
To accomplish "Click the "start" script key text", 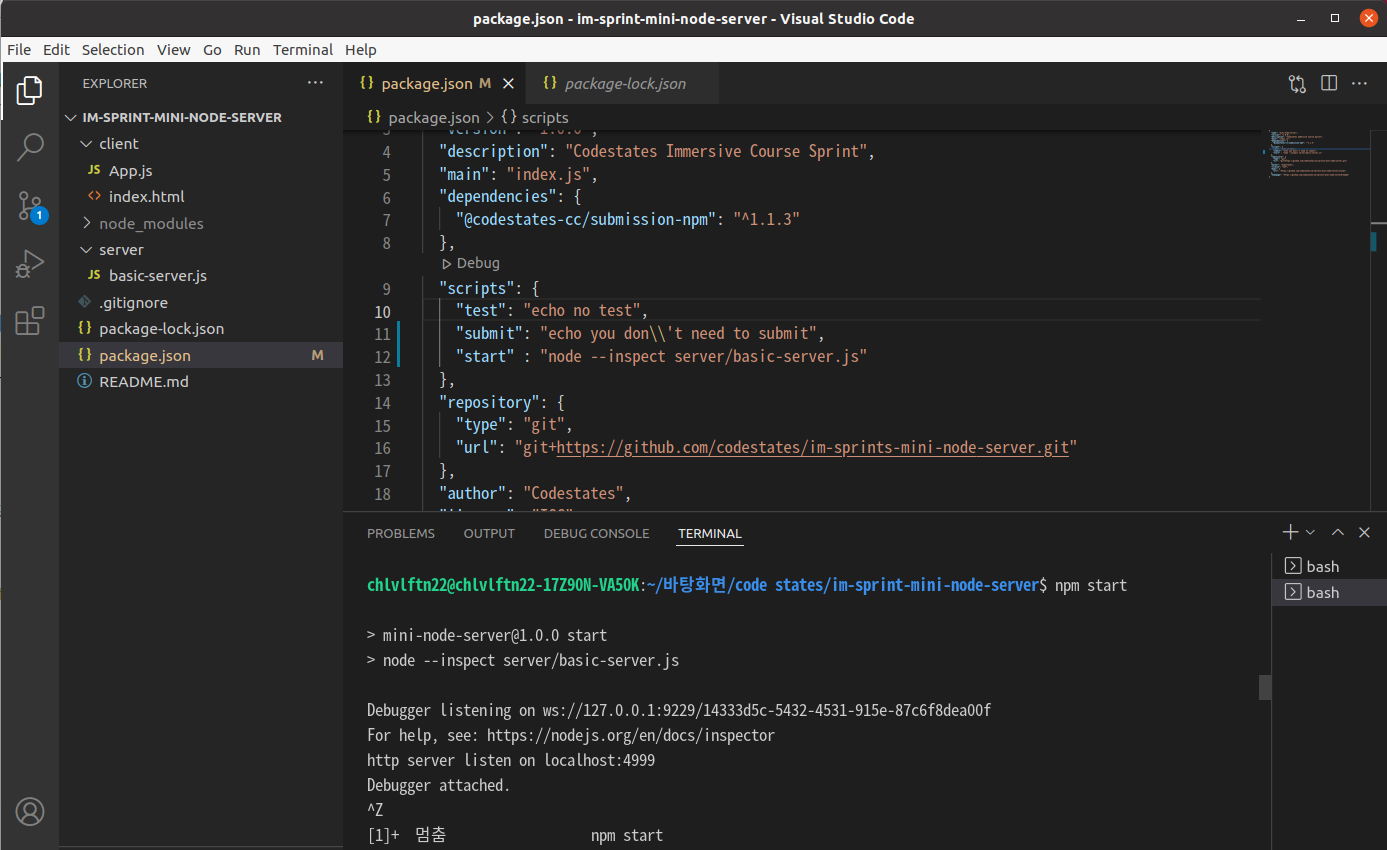I will pyautogui.click(x=485, y=356).
